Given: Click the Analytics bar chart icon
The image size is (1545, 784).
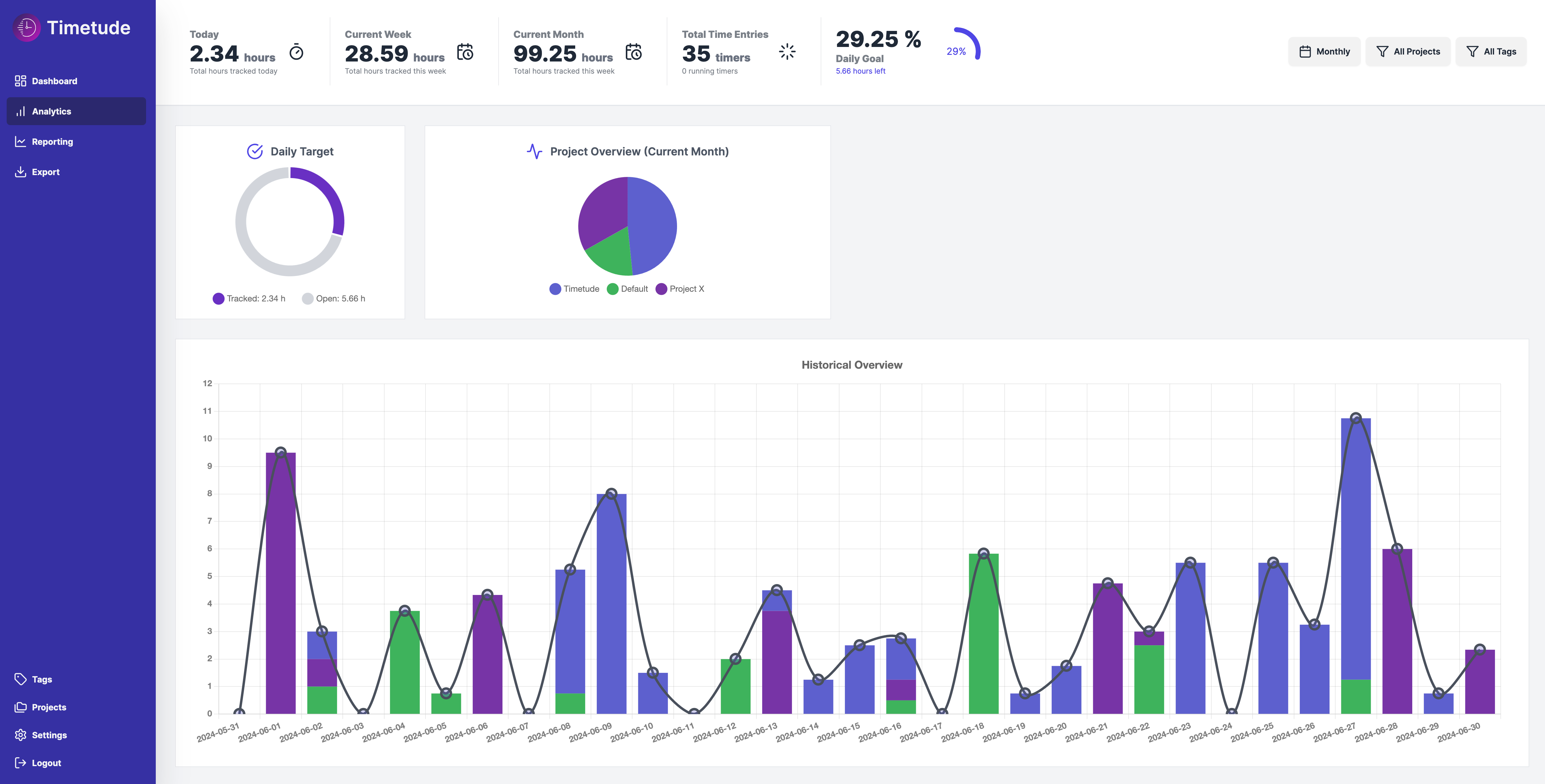Looking at the screenshot, I should pos(20,111).
